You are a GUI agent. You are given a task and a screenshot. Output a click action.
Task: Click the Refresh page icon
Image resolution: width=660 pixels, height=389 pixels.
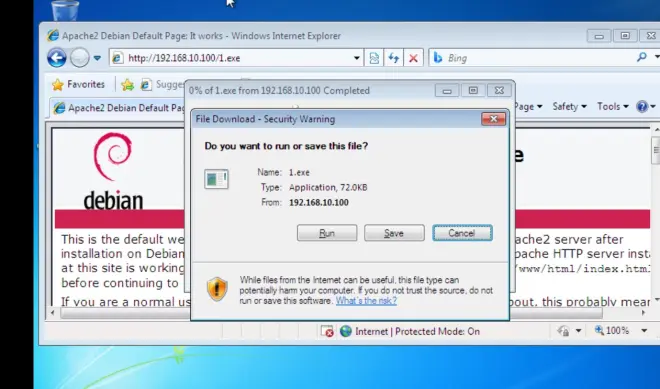tap(394, 58)
